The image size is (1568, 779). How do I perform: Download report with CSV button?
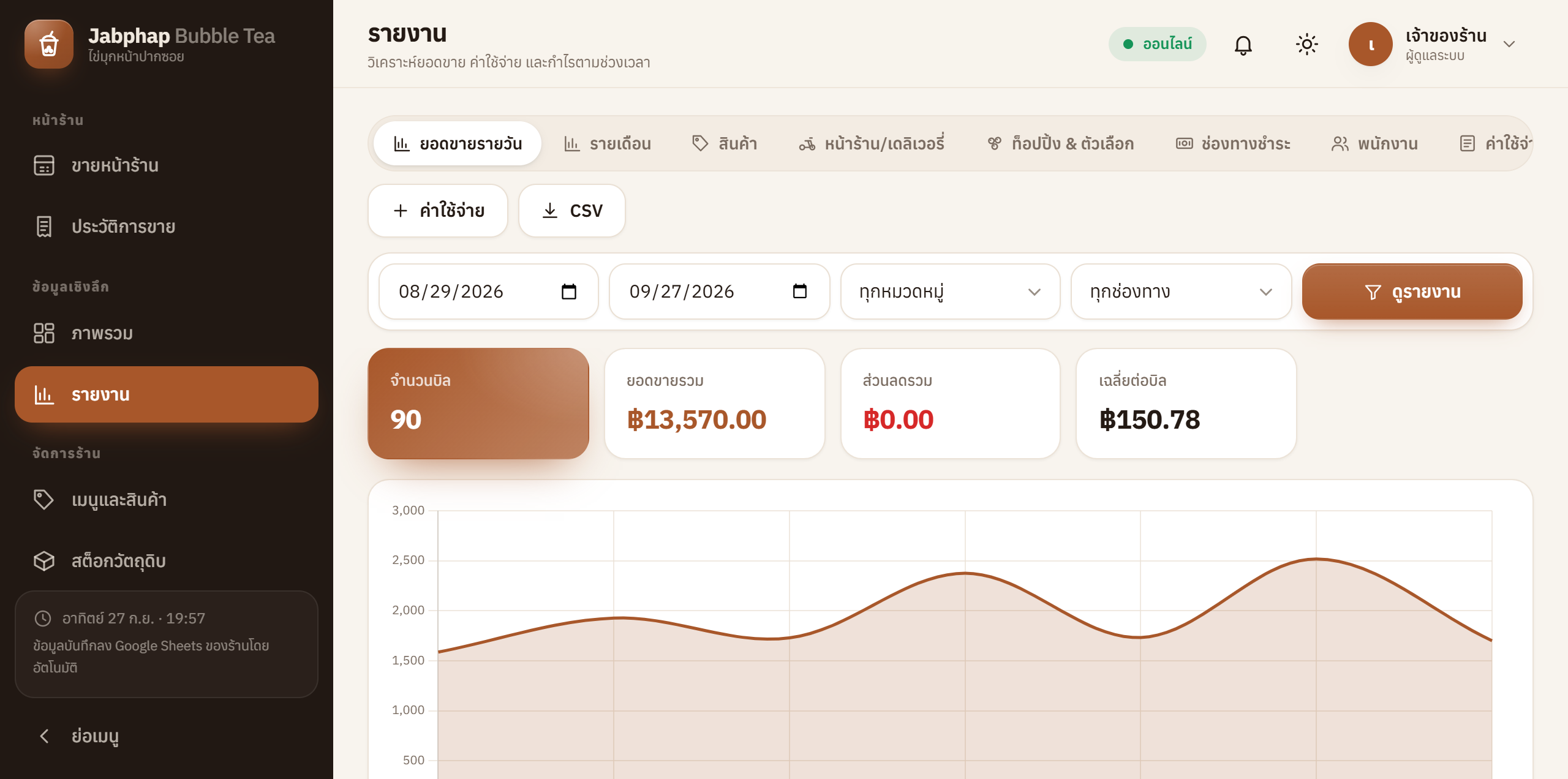coord(572,211)
